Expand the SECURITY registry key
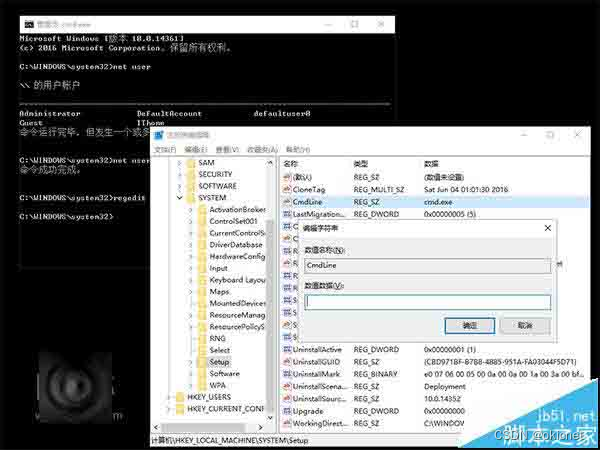This screenshot has width=600, height=450. [179, 174]
